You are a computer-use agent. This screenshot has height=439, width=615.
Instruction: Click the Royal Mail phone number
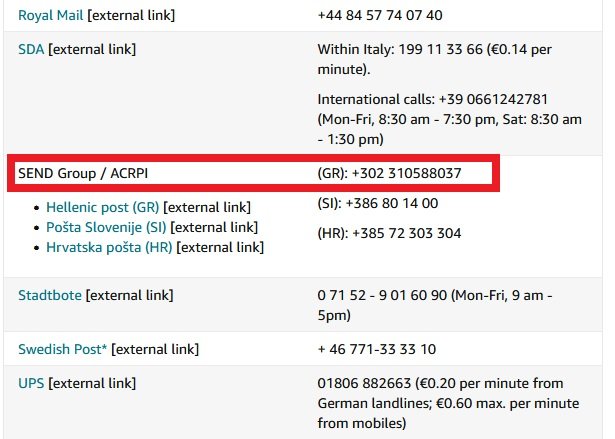pyautogui.click(x=380, y=15)
